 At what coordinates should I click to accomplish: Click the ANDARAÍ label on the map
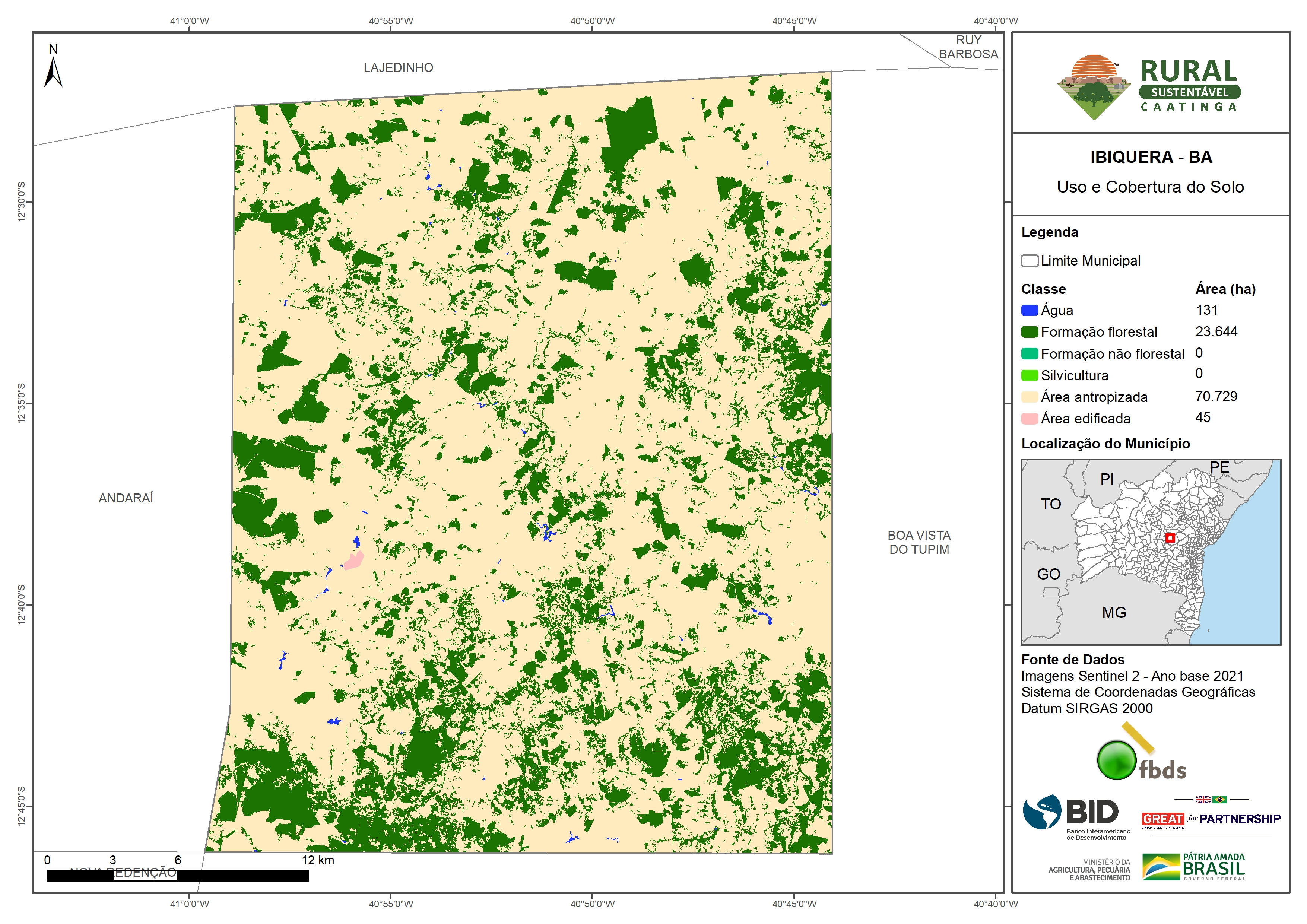click(x=126, y=498)
